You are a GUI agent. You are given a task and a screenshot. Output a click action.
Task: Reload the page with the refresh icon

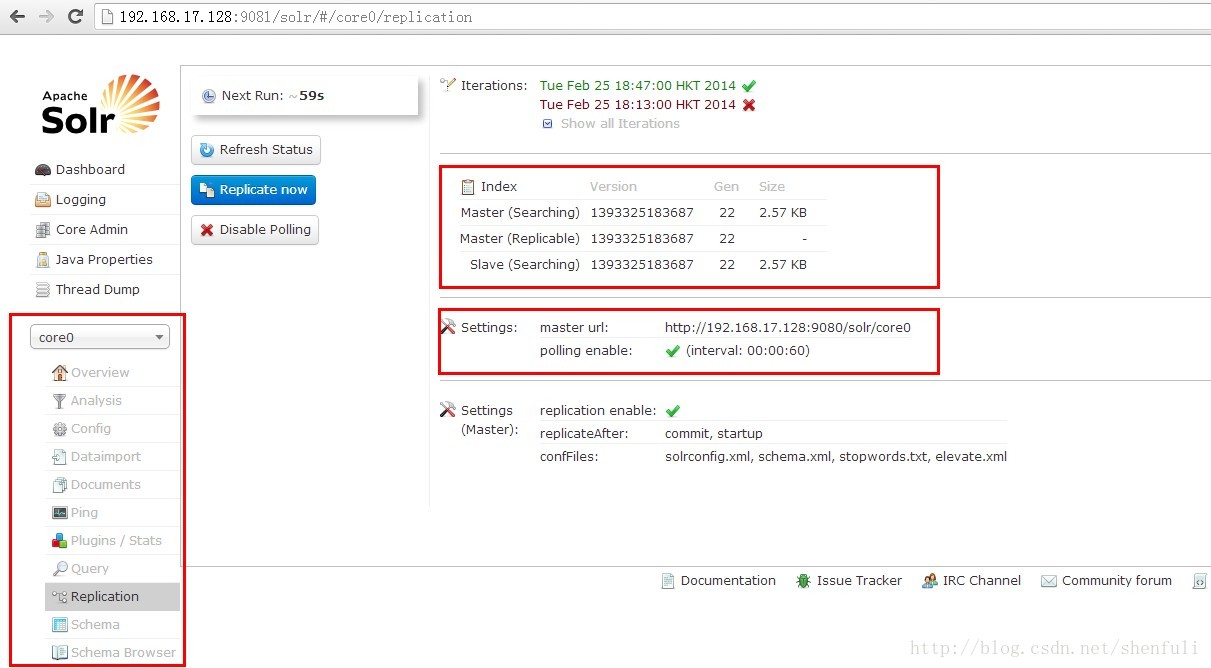[75, 16]
